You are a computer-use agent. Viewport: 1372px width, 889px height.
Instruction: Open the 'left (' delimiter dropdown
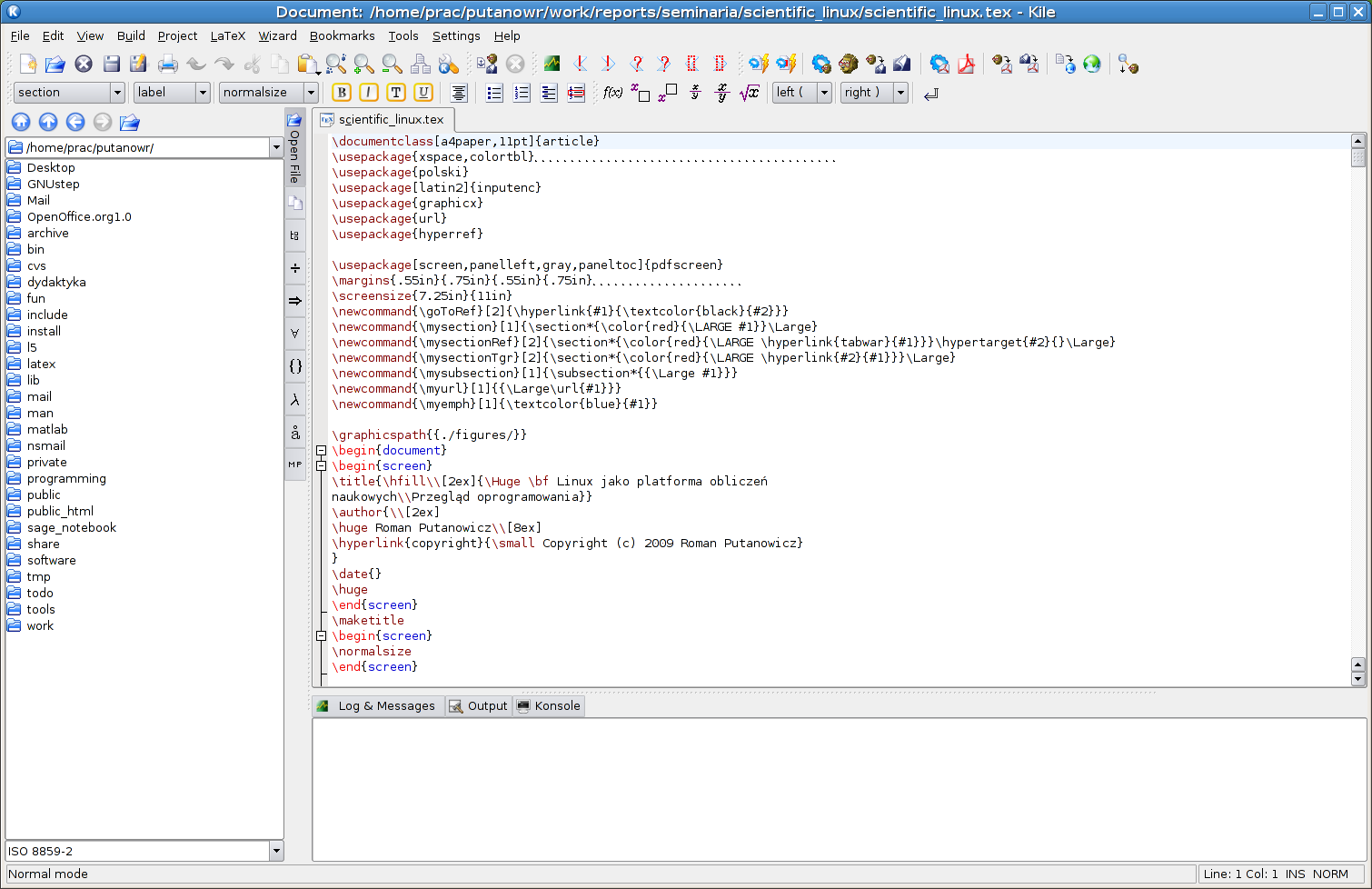pos(802,93)
